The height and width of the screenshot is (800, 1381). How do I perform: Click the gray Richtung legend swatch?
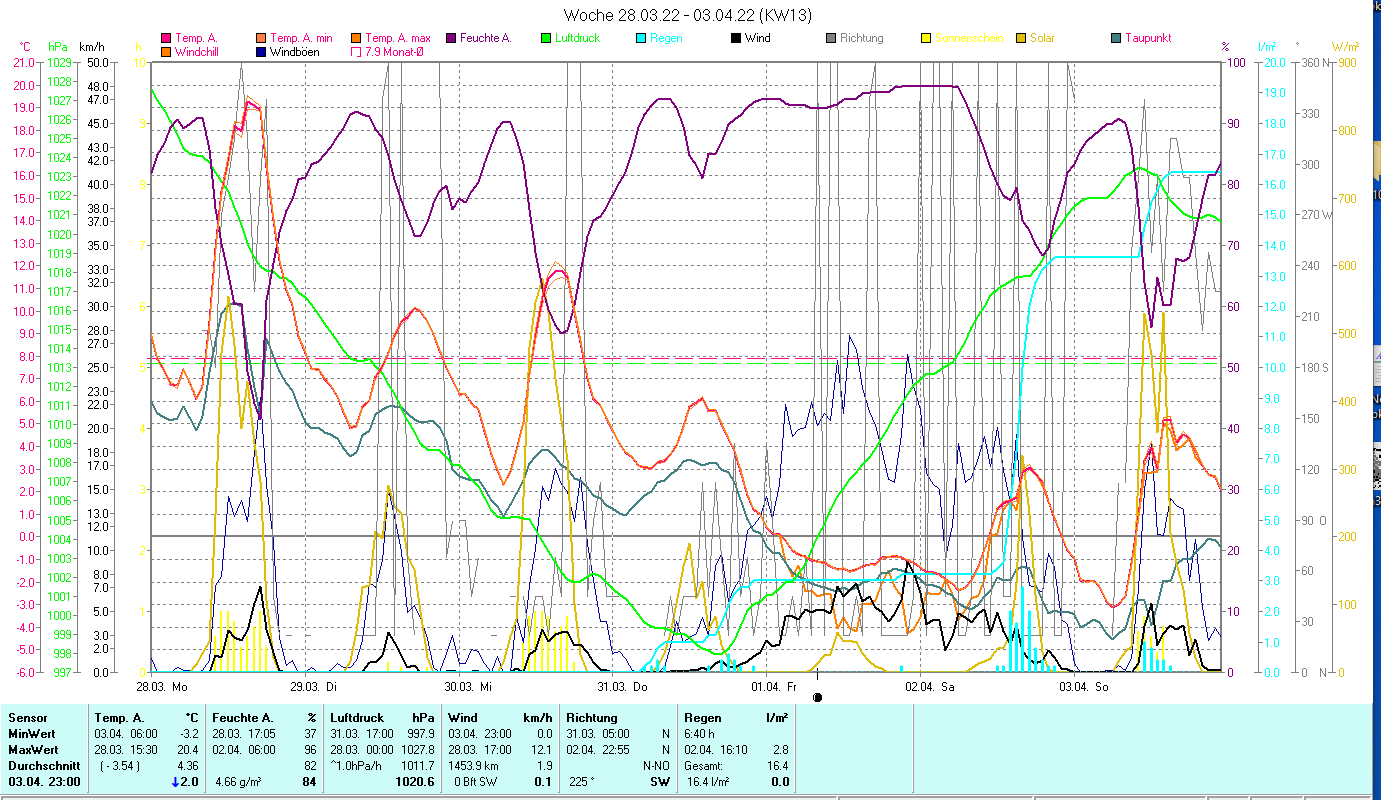tap(830, 38)
